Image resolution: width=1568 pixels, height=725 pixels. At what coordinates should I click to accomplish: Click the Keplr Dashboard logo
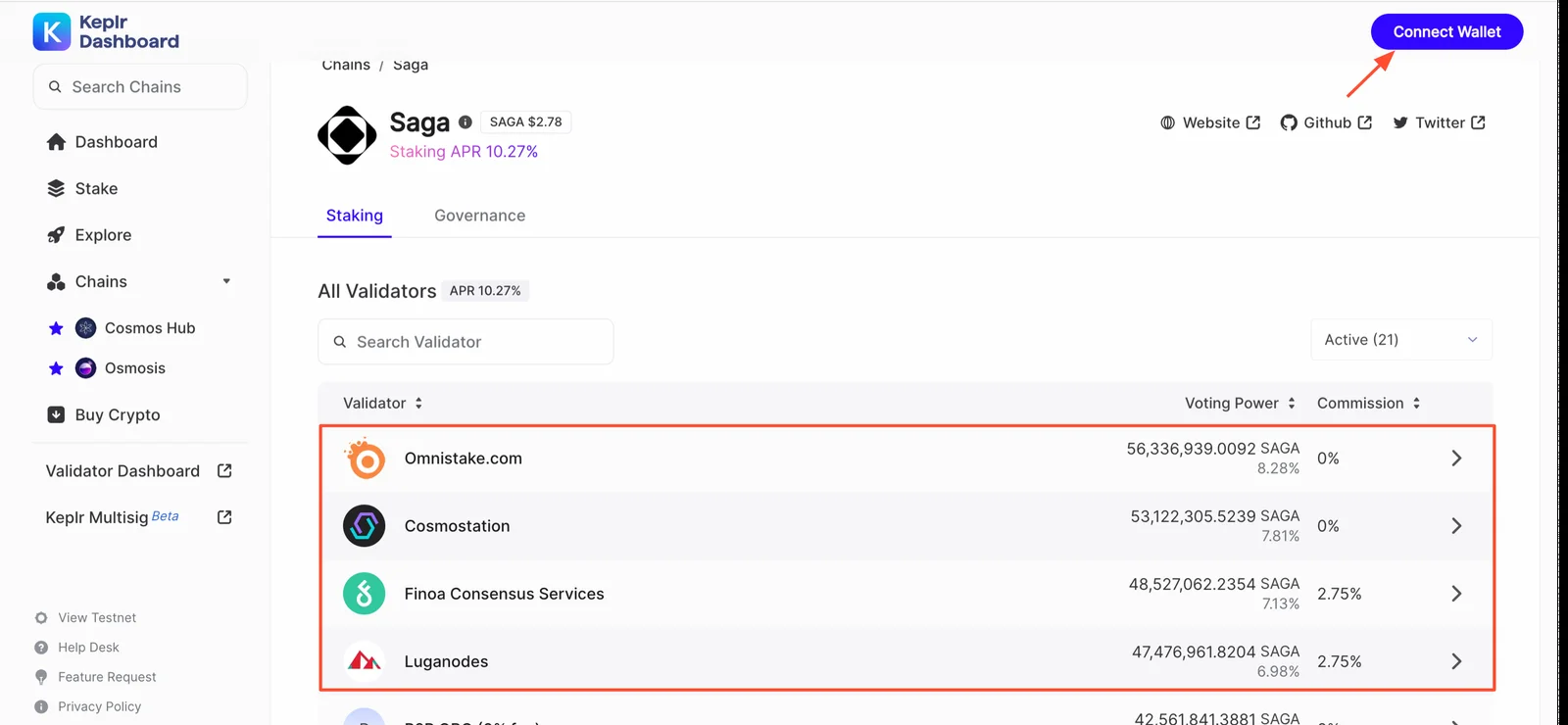pyautogui.click(x=106, y=31)
